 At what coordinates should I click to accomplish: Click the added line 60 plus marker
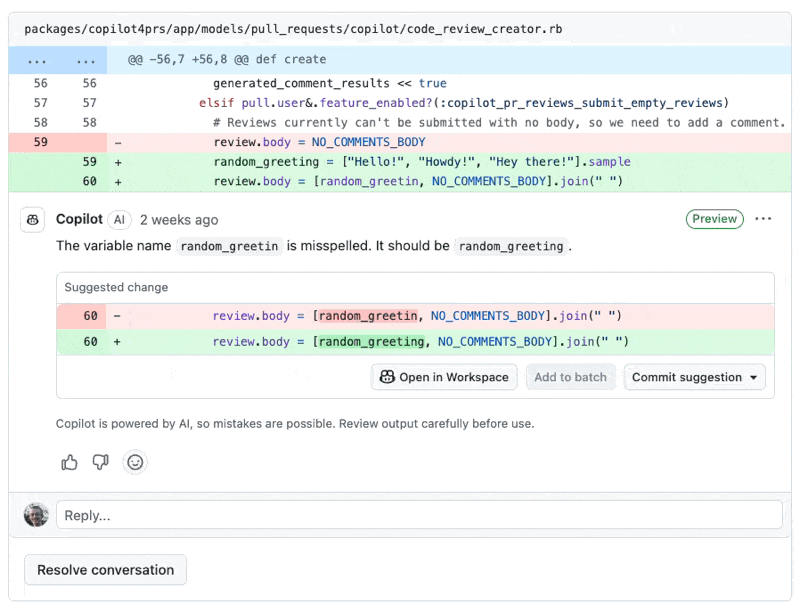pos(118,182)
